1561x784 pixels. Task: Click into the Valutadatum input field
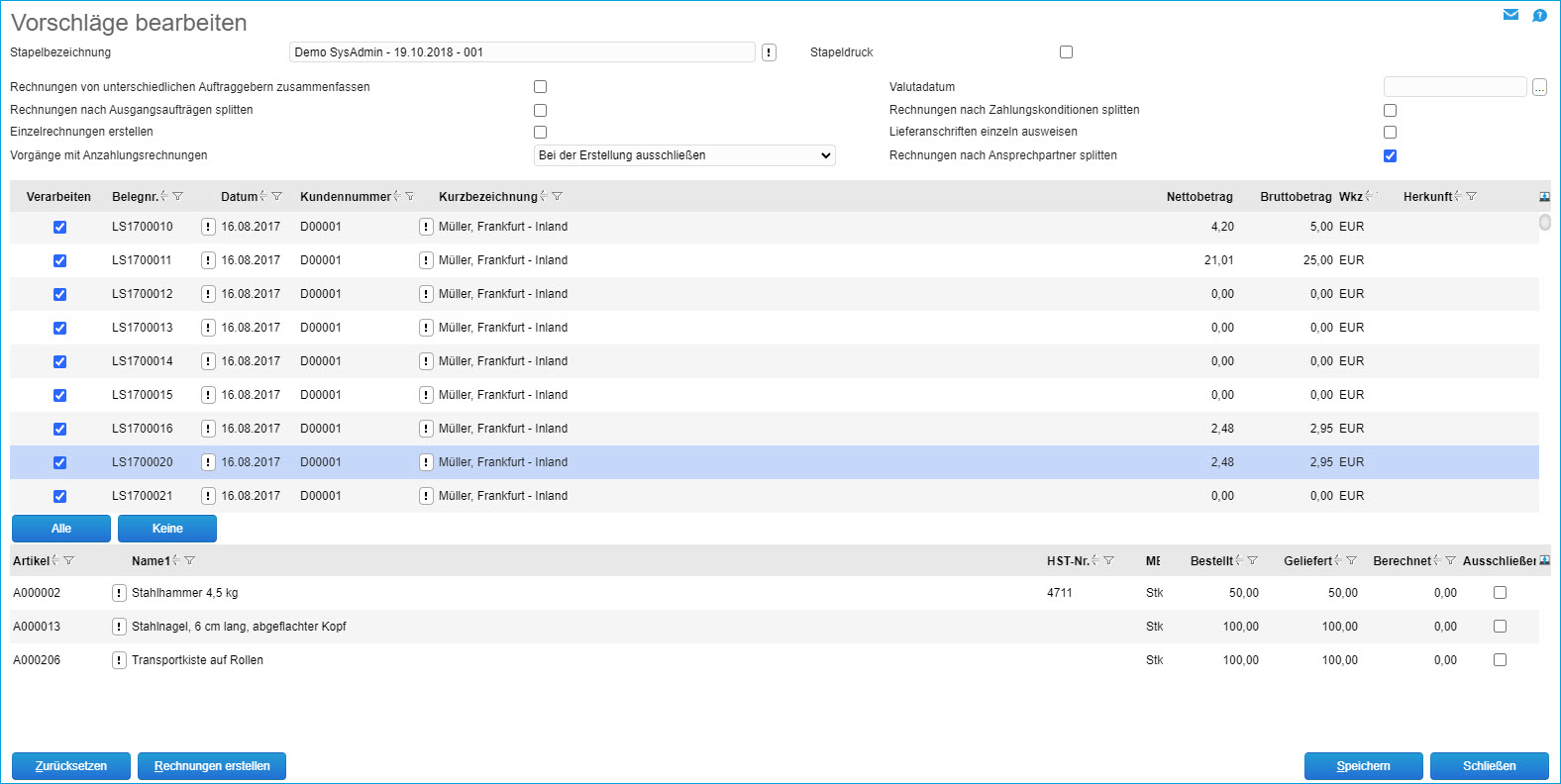(1454, 87)
